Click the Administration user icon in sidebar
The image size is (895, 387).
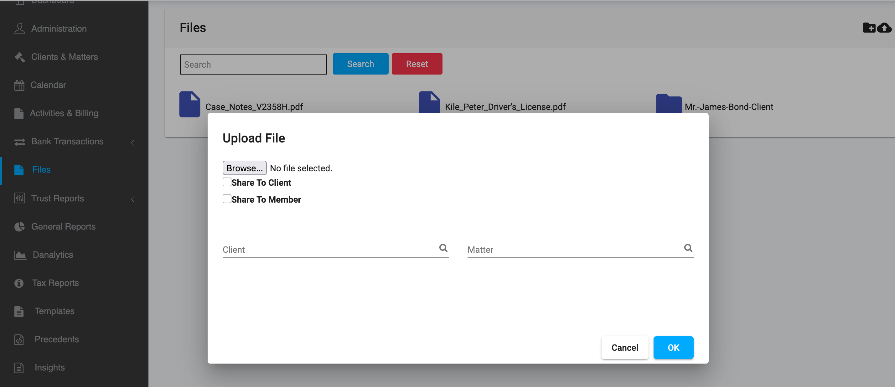pyautogui.click(x=19, y=29)
